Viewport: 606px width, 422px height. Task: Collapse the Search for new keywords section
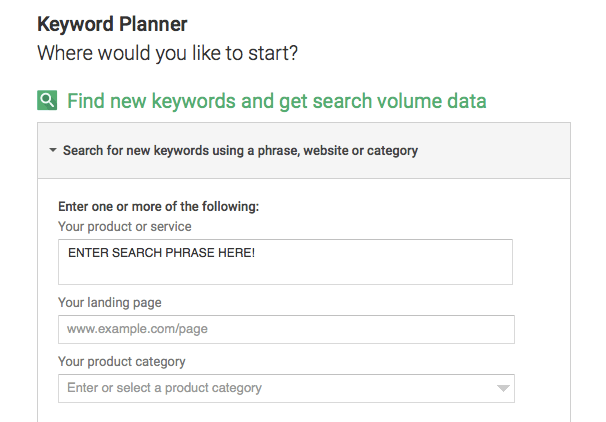[53, 150]
